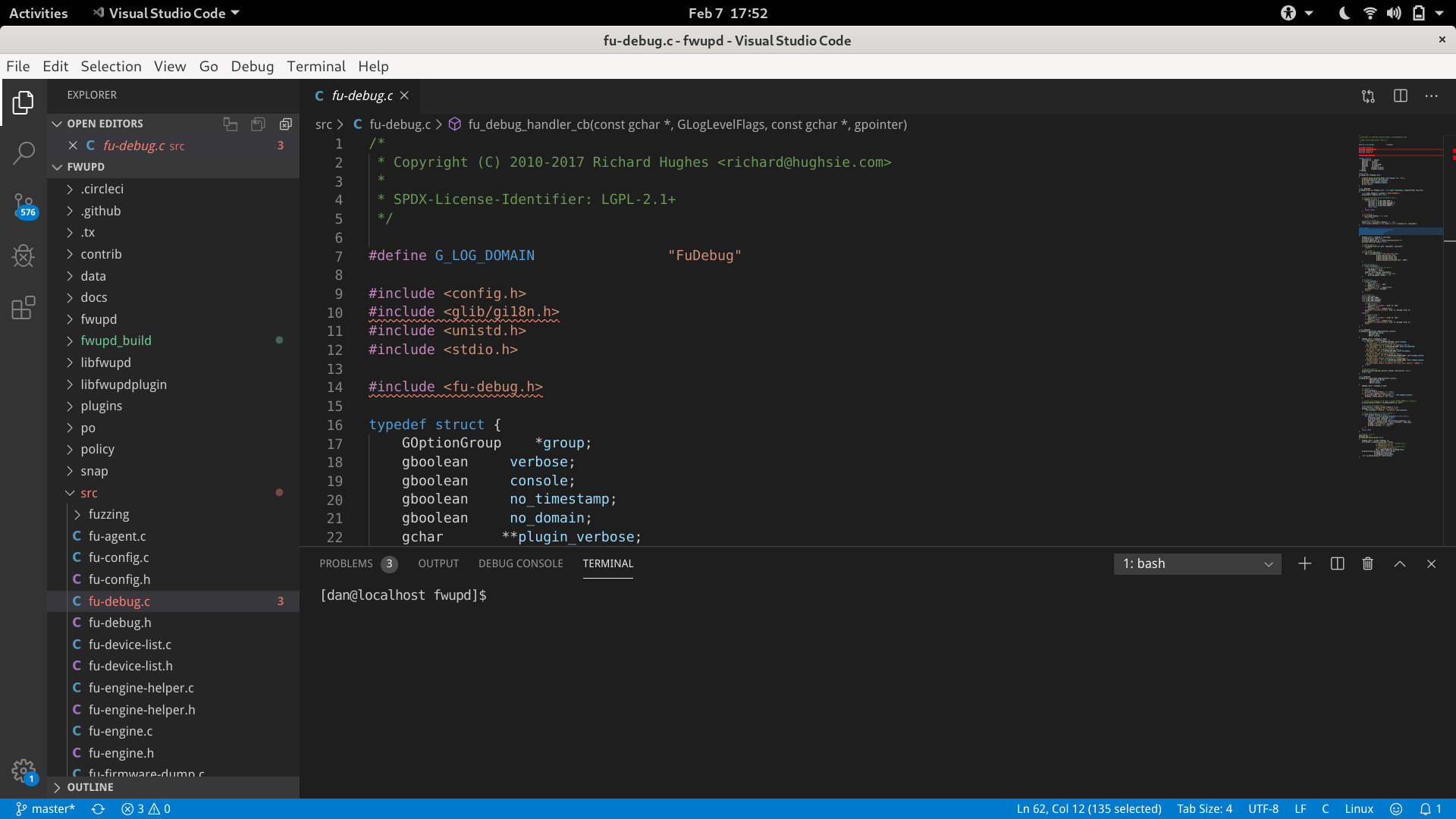
Task: Open the Terminal menu
Action: pos(316,66)
